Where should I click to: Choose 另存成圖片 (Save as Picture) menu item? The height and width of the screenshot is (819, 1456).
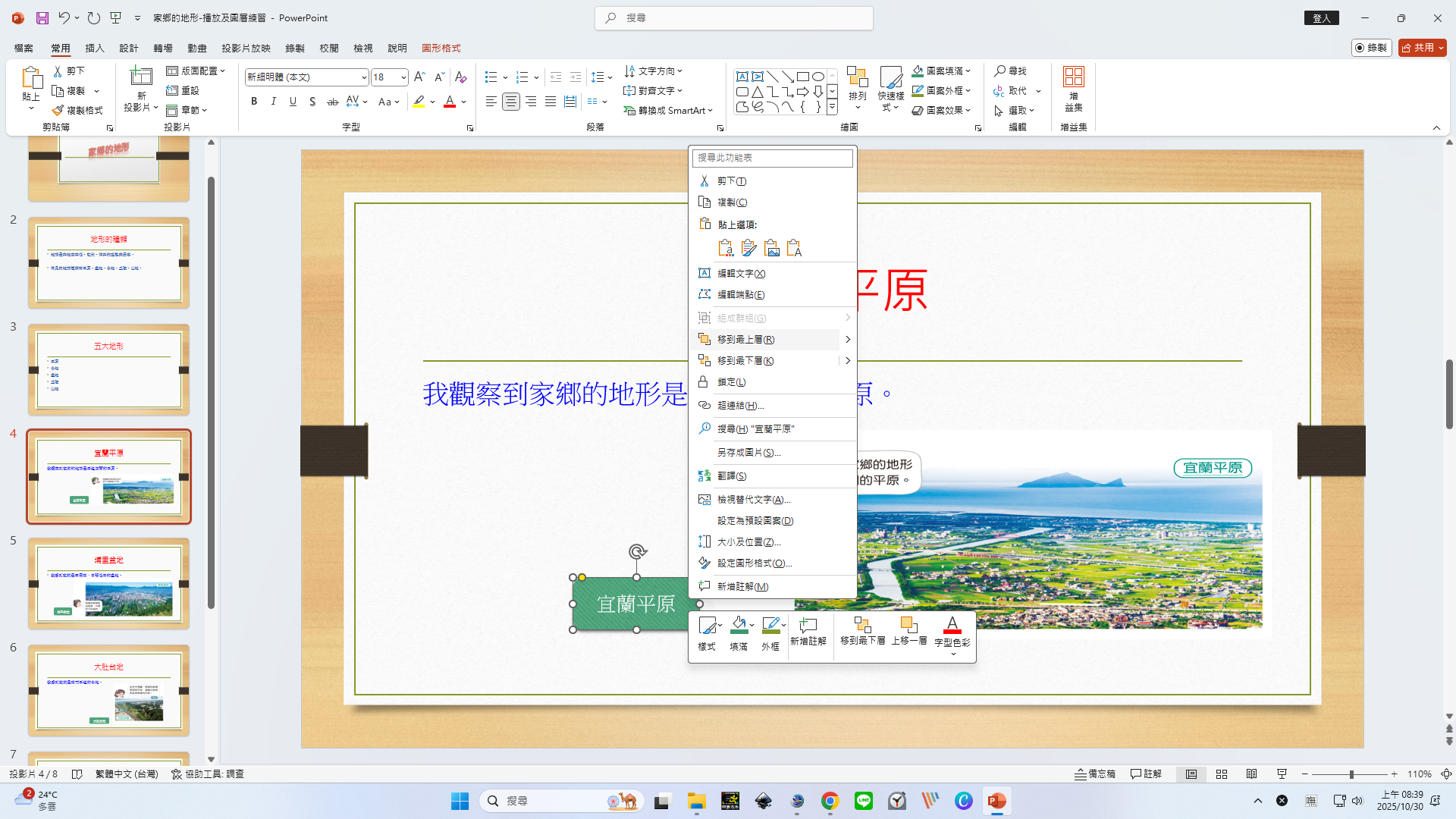(x=748, y=453)
